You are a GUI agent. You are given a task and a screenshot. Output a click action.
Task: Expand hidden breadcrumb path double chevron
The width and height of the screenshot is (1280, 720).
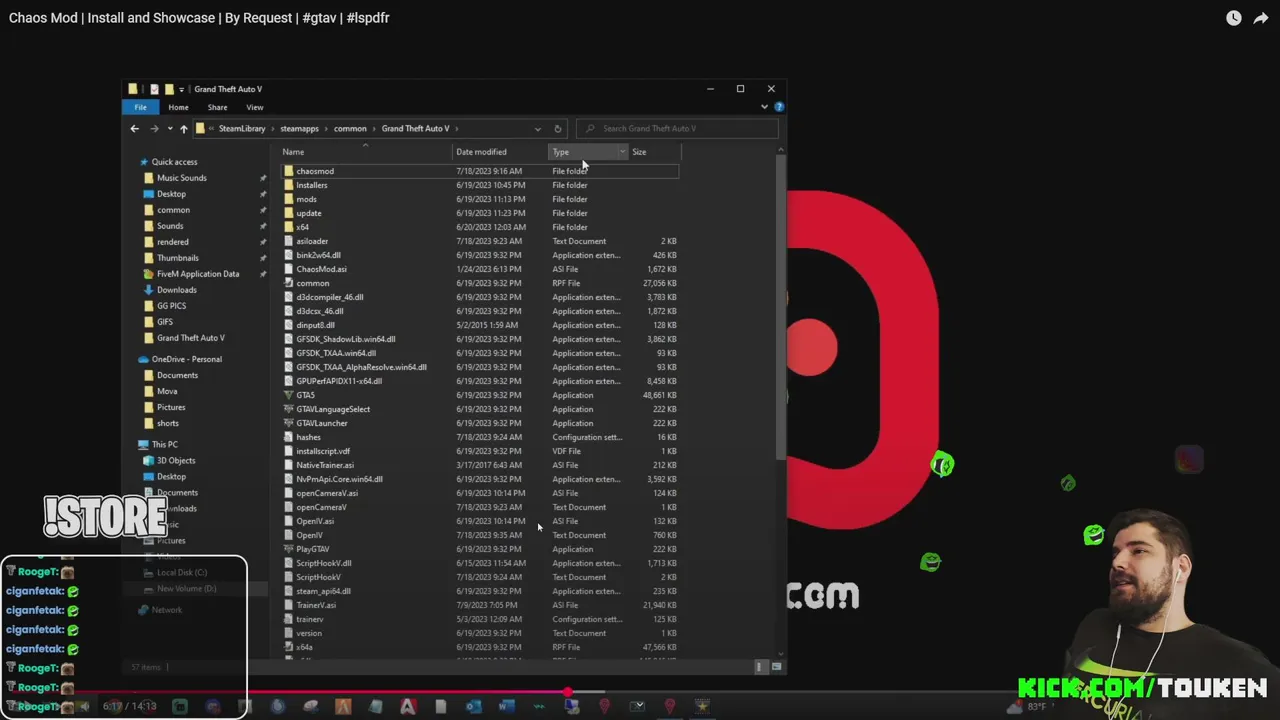pos(211,128)
